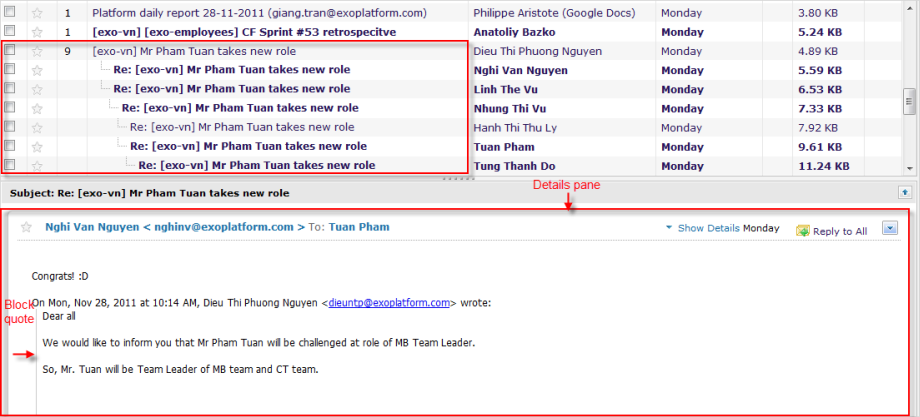The height and width of the screenshot is (417, 920).
Task: Select checkbox of Hanh Thi Thu Ly's reply
Action: coord(9,127)
